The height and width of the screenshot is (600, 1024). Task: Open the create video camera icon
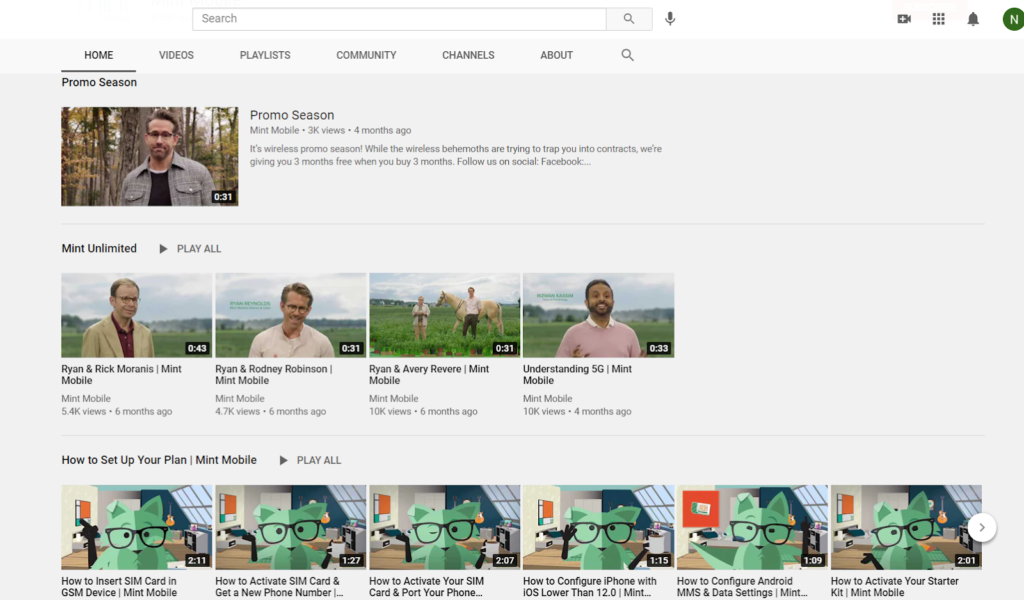coord(904,19)
